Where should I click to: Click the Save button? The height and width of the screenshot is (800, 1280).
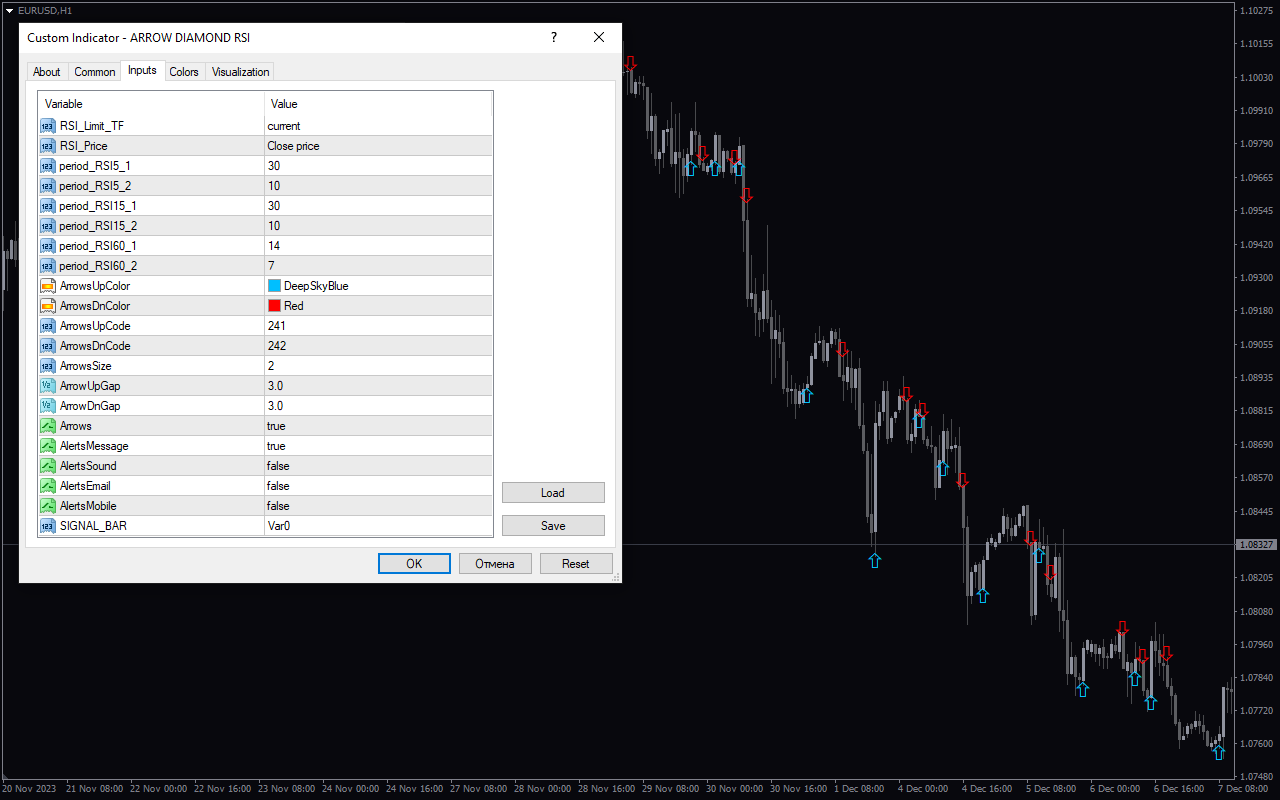553,526
